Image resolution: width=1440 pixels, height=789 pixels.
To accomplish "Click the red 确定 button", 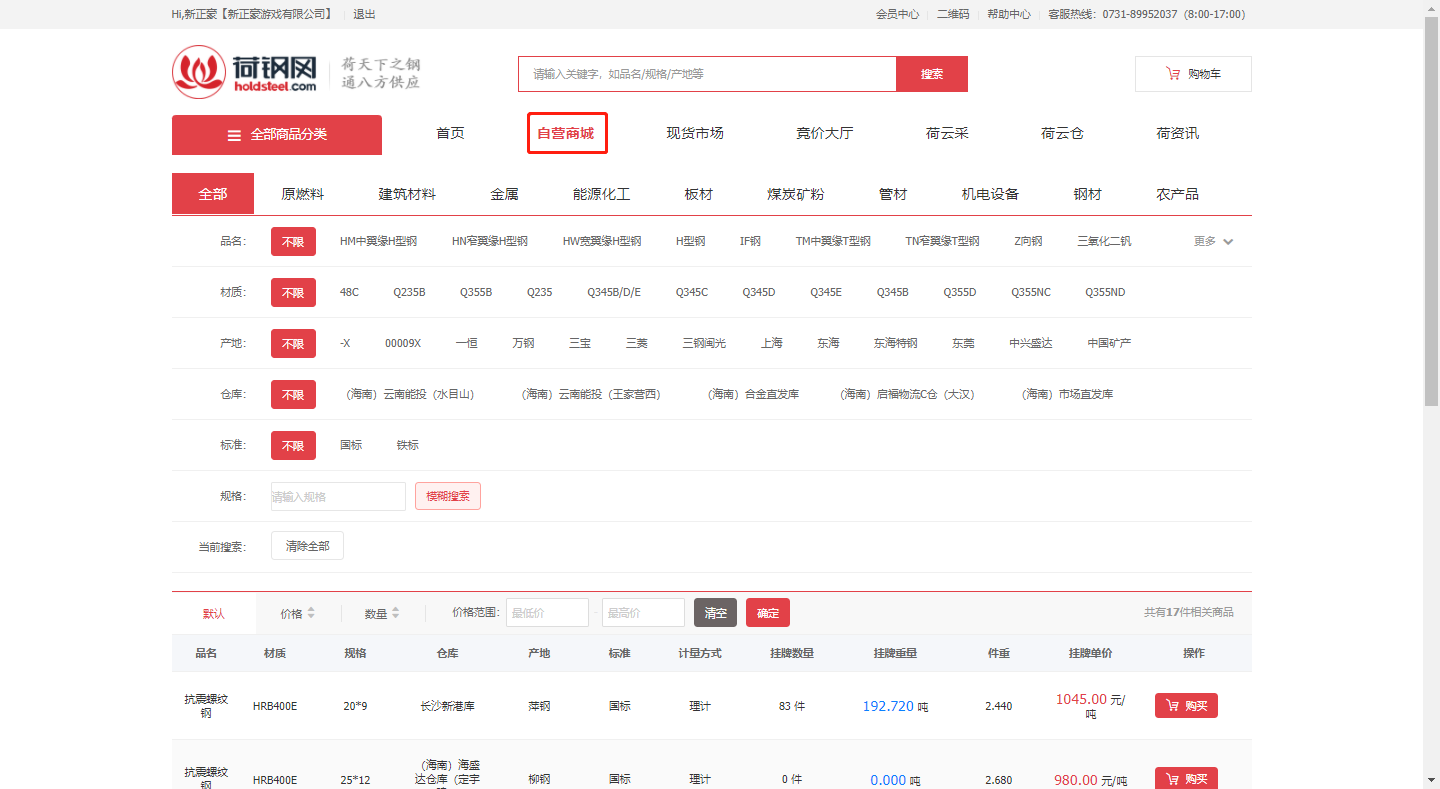I will pyautogui.click(x=768, y=613).
